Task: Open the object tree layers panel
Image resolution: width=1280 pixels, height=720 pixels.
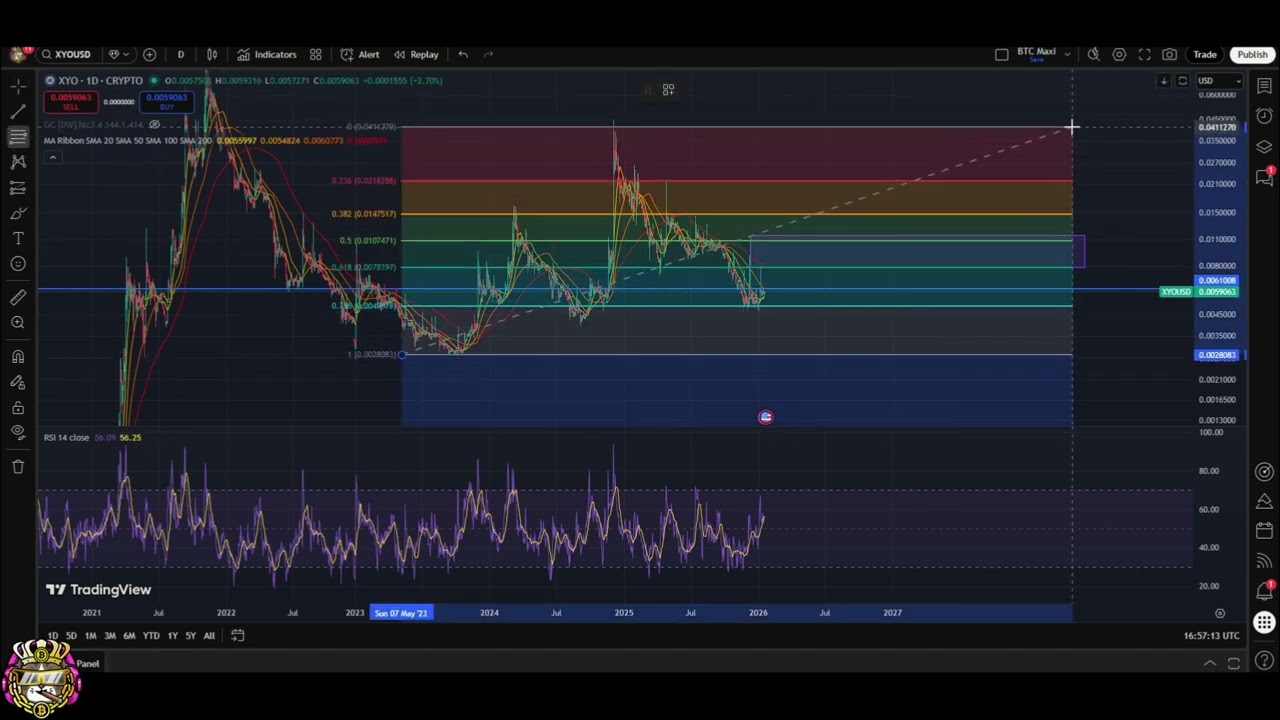Action: coord(1264,147)
